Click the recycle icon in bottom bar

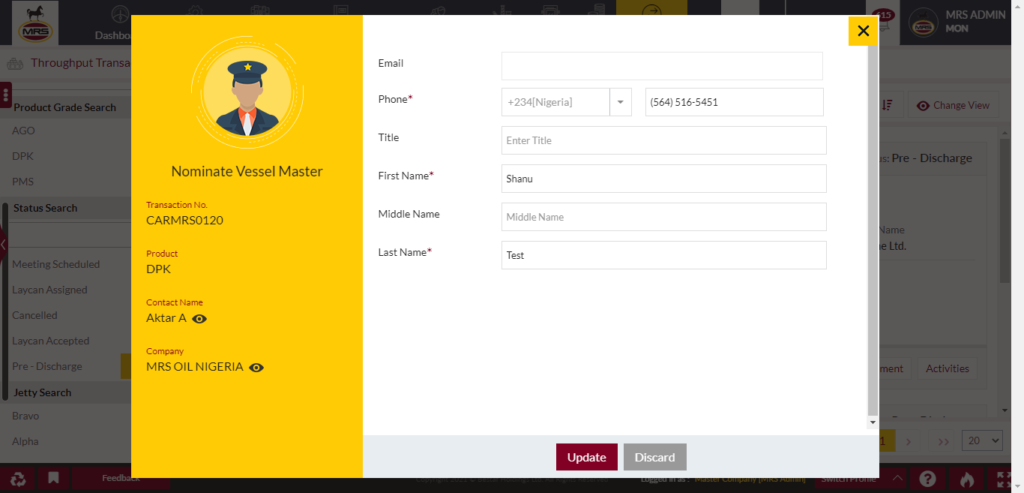[x=18, y=479]
